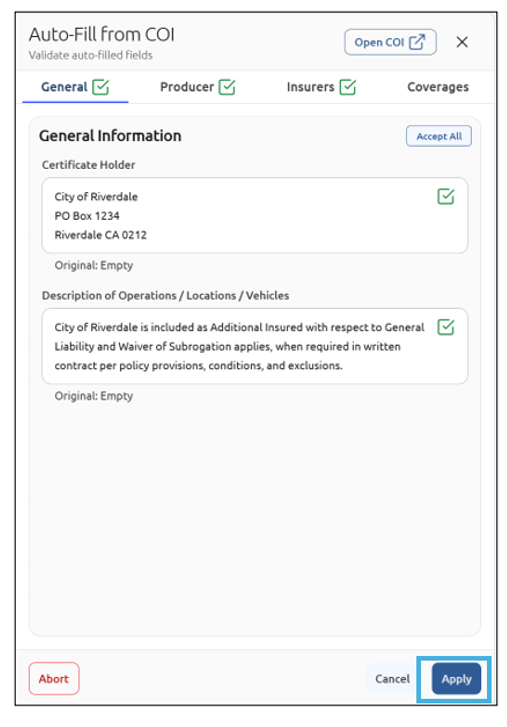Close the Auto-Fill from COI dialog

pos(462,42)
